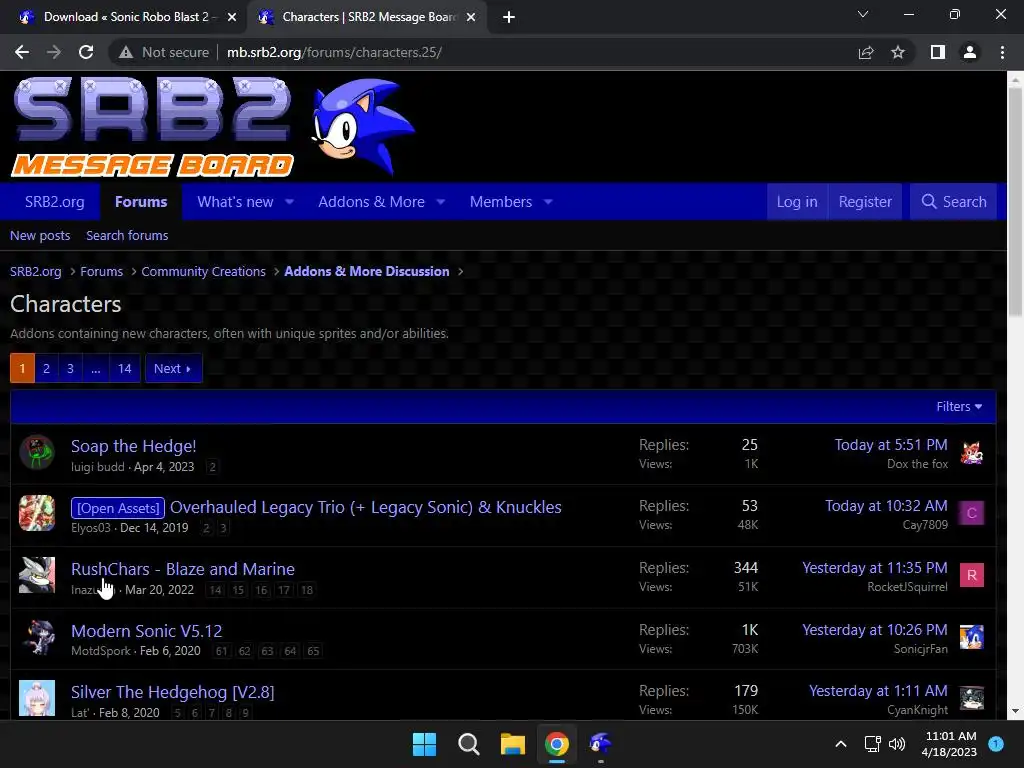Expand the Addons & More dropdown arrow
This screenshot has height=768, width=1024.
pyautogui.click(x=441, y=202)
